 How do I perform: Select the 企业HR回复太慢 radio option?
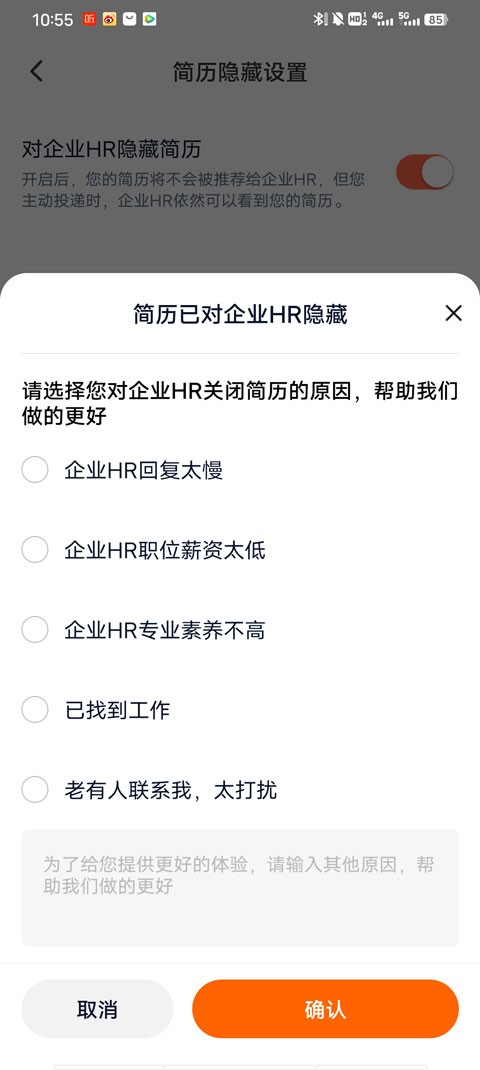(x=35, y=469)
